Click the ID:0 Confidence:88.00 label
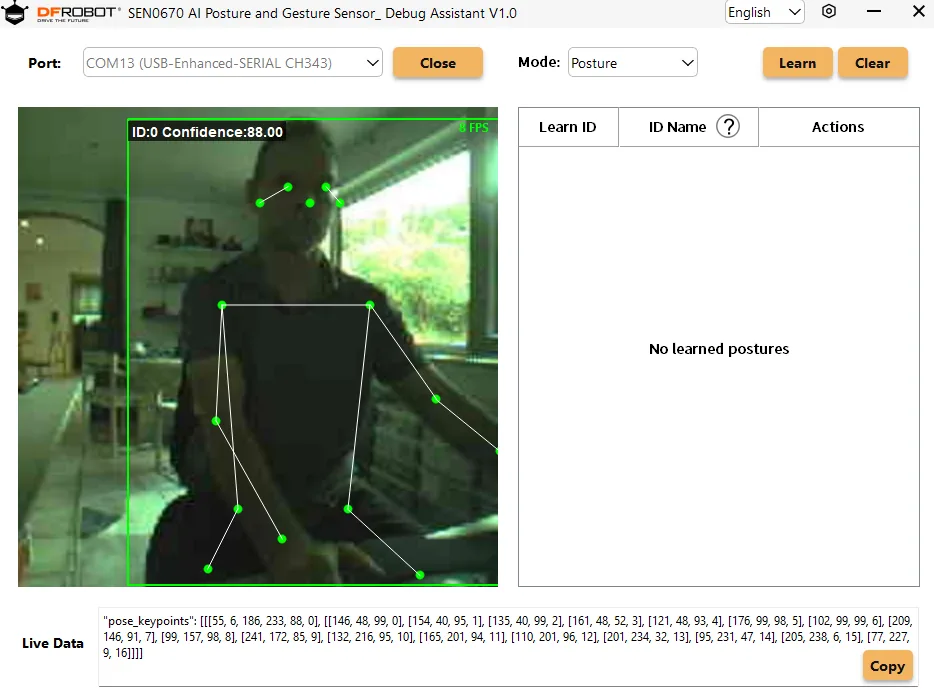Viewport: 934px width, 695px height. pos(207,132)
